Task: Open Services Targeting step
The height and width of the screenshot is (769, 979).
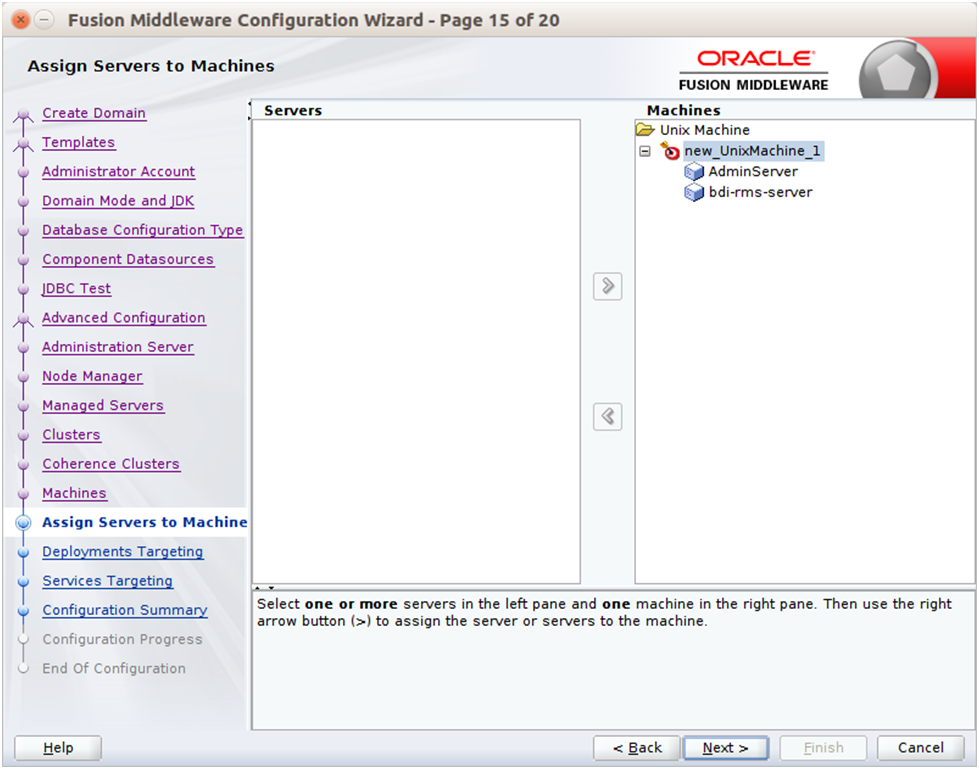Action: pos(107,581)
